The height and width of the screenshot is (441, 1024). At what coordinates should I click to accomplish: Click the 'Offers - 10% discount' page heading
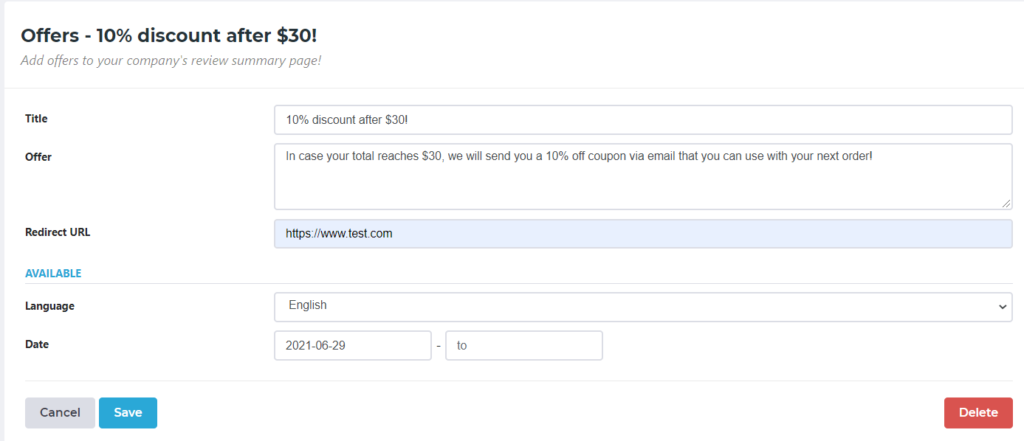[175, 36]
